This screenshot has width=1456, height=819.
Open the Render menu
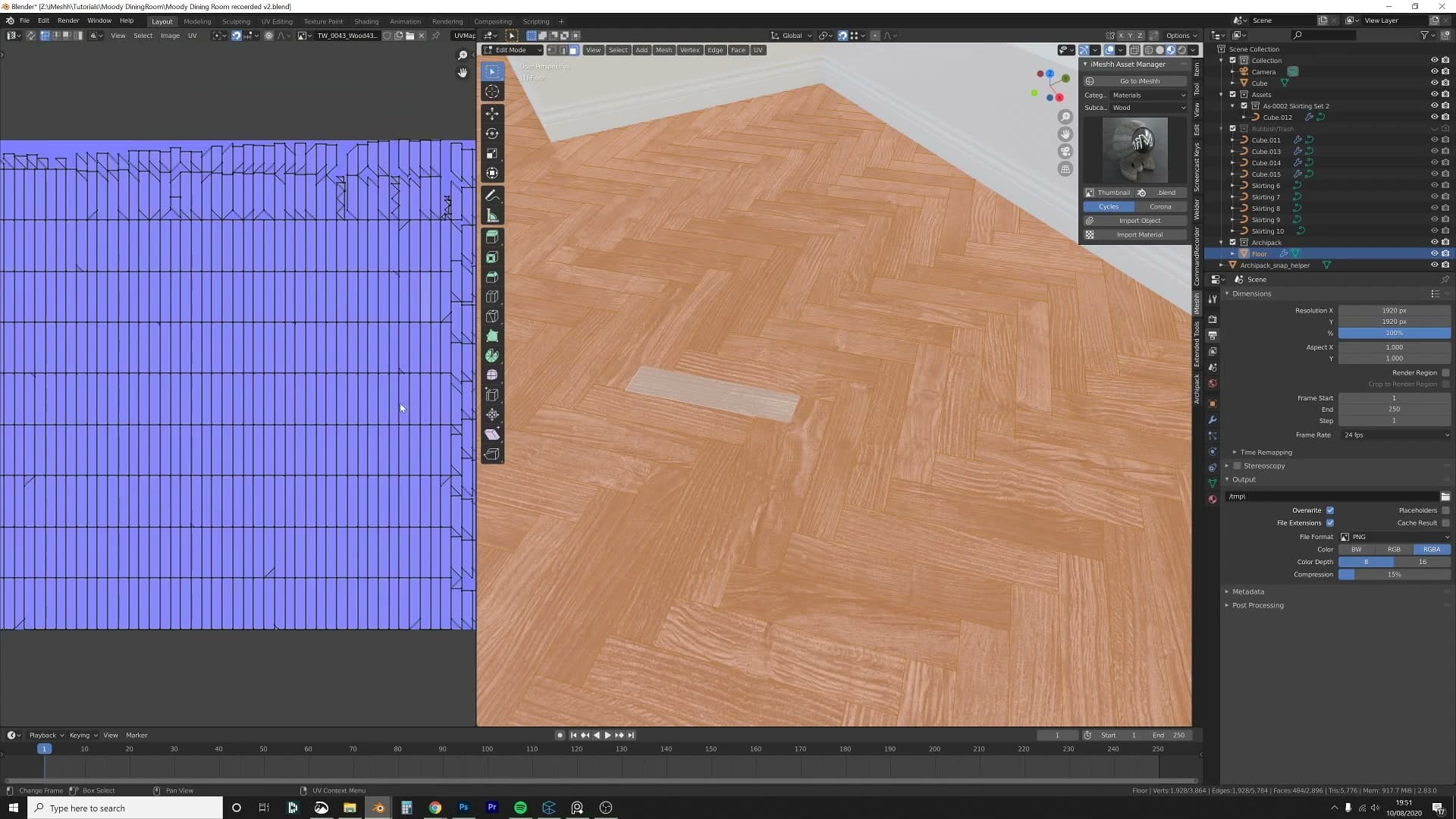pos(68,20)
